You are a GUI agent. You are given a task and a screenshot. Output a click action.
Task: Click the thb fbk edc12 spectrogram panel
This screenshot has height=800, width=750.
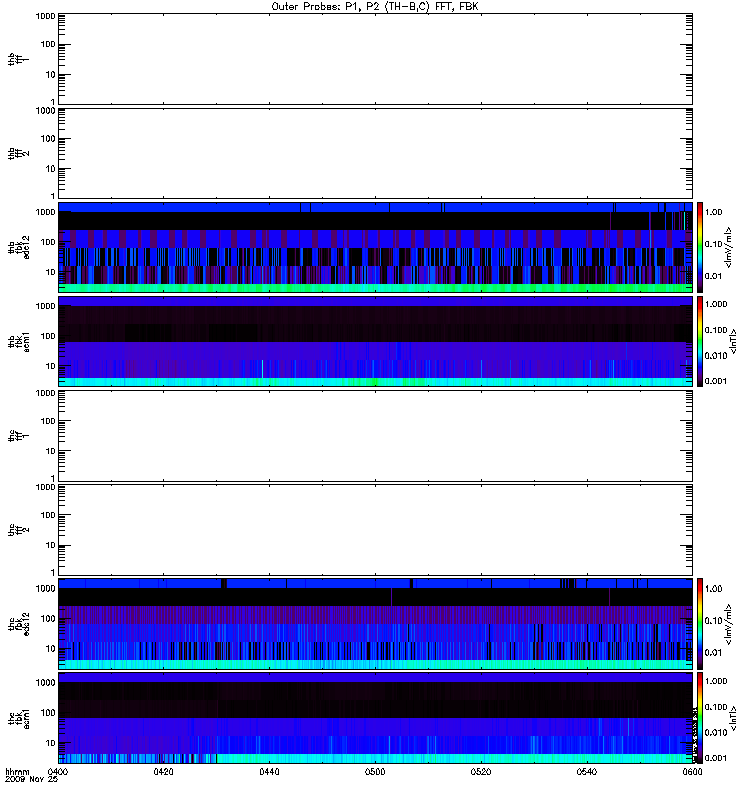point(375,247)
